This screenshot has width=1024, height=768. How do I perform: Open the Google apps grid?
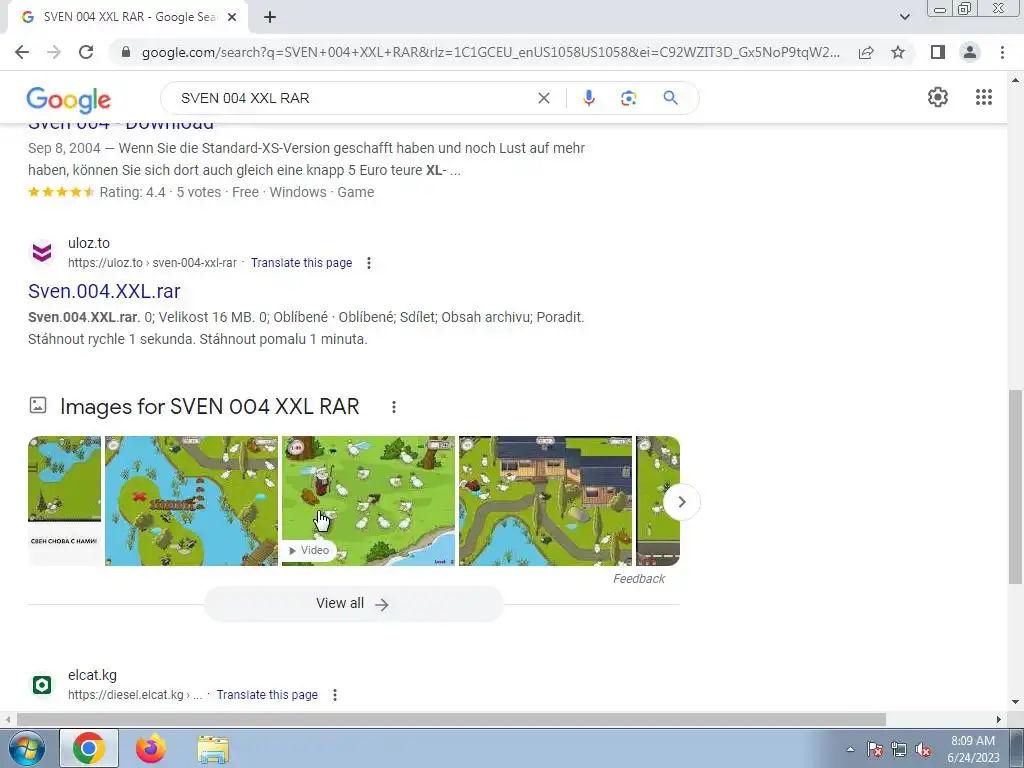(984, 97)
